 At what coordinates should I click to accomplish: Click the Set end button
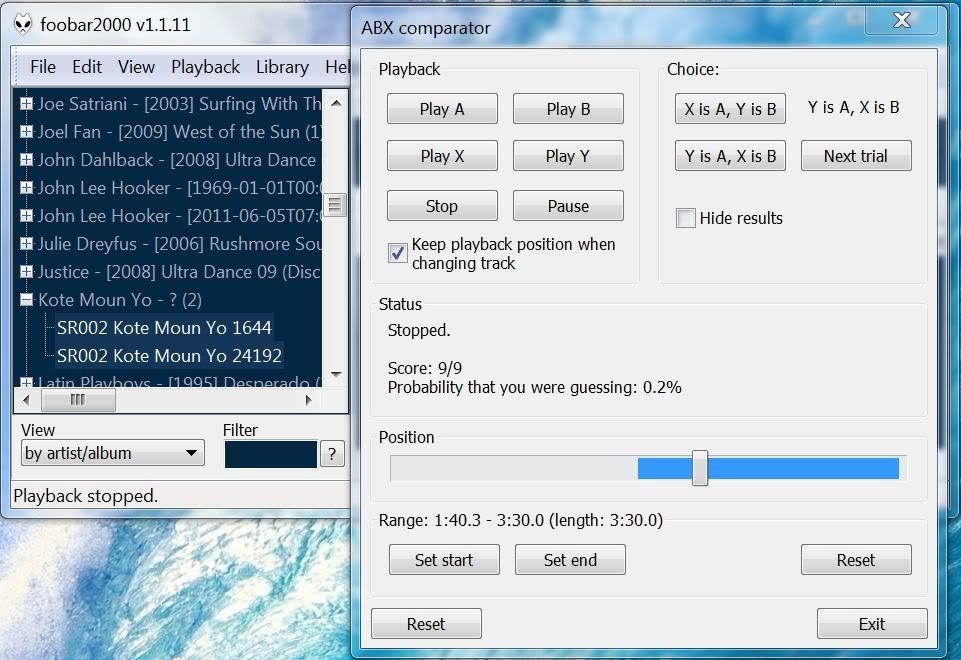(x=571, y=560)
